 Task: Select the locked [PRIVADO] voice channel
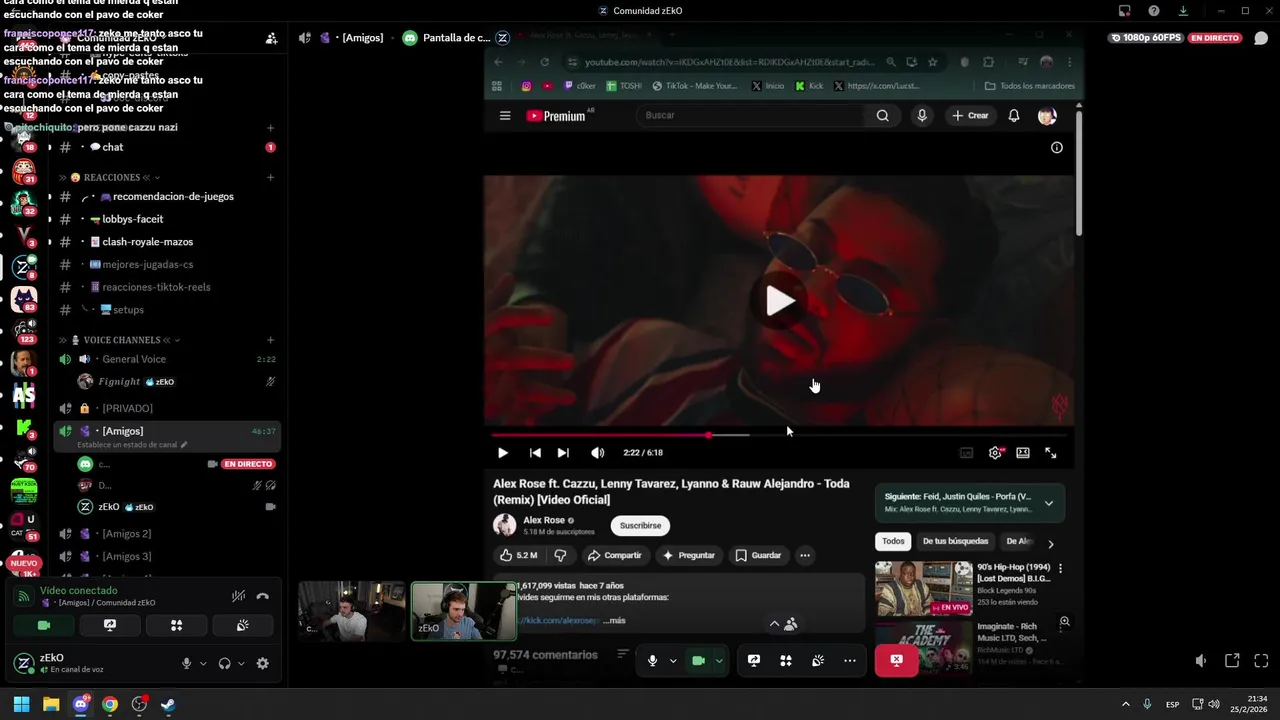(x=165, y=408)
